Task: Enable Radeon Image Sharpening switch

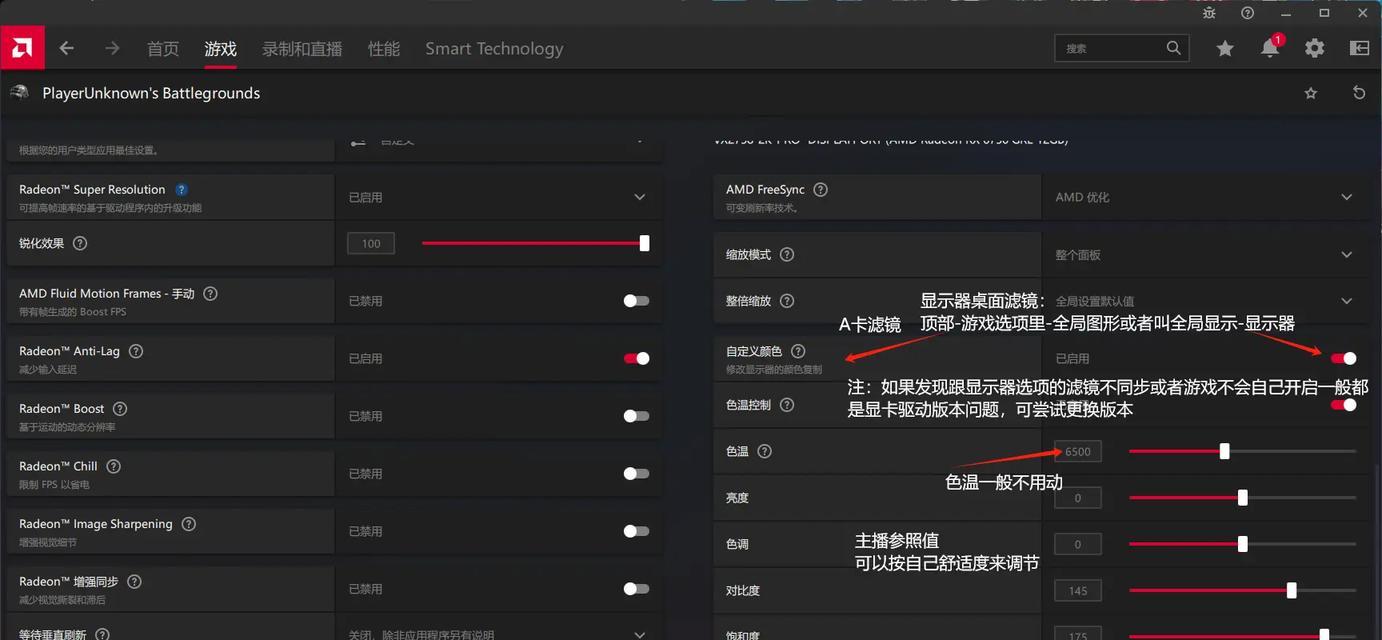Action: pos(636,531)
